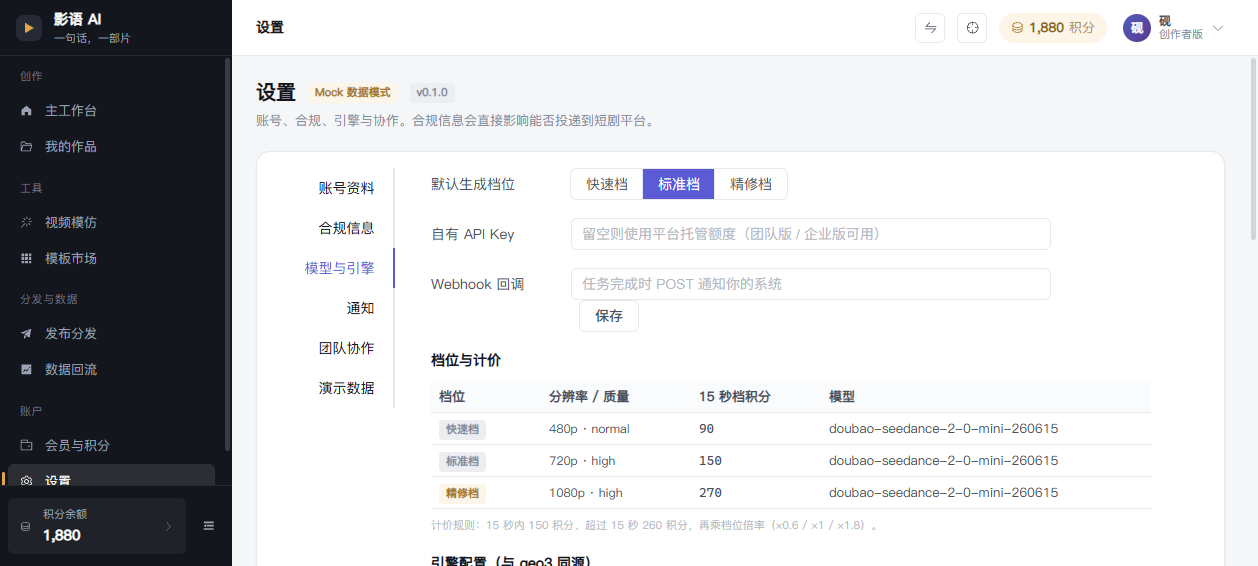Image resolution: width=1258 pixels, height=566 pixels.
Task: Click the 480p · normal cell
Action: (589, 429)
